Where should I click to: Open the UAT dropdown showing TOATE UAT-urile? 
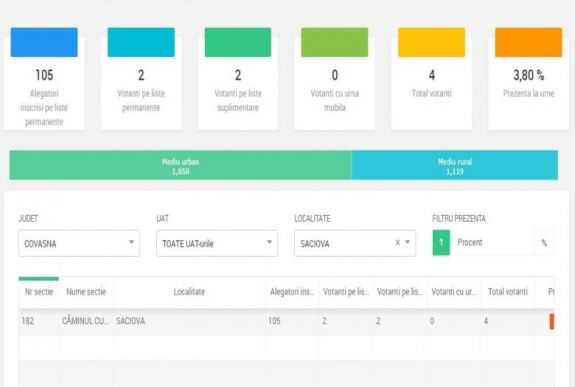(217, 243)
